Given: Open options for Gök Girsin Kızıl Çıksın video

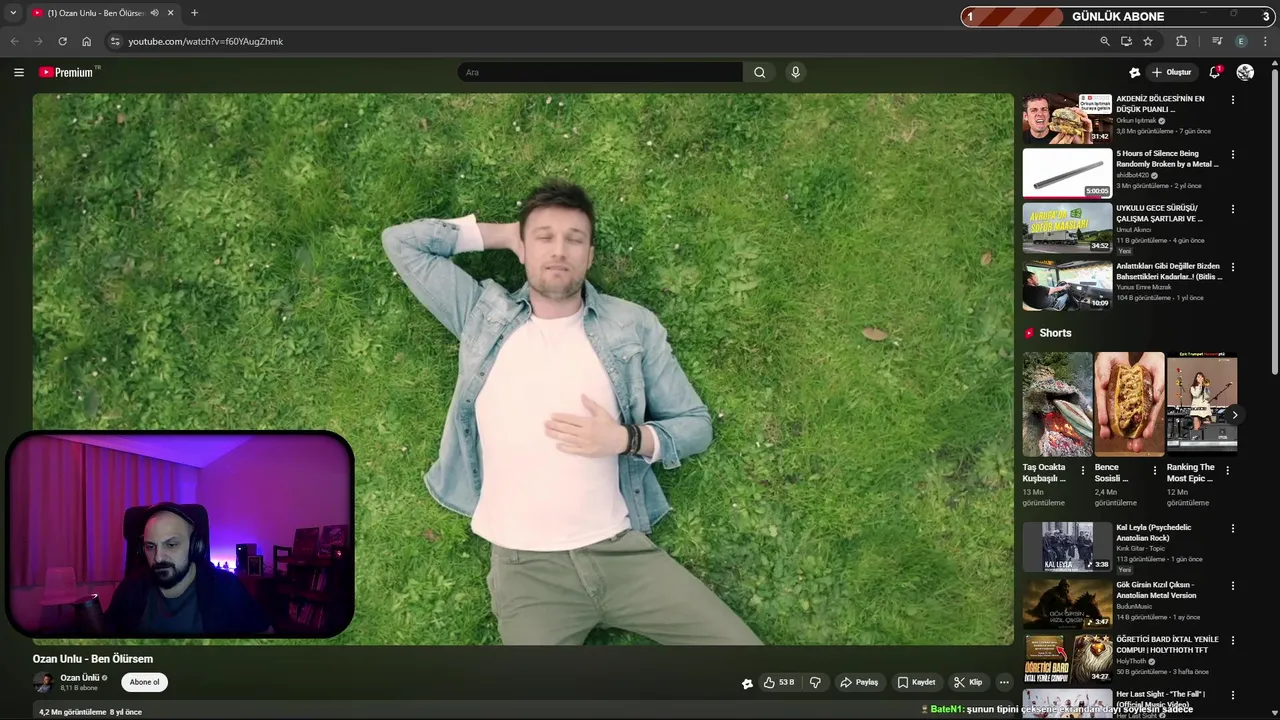Looking at the screenshot, I should pyautogui.click(x=1232, y=586).
